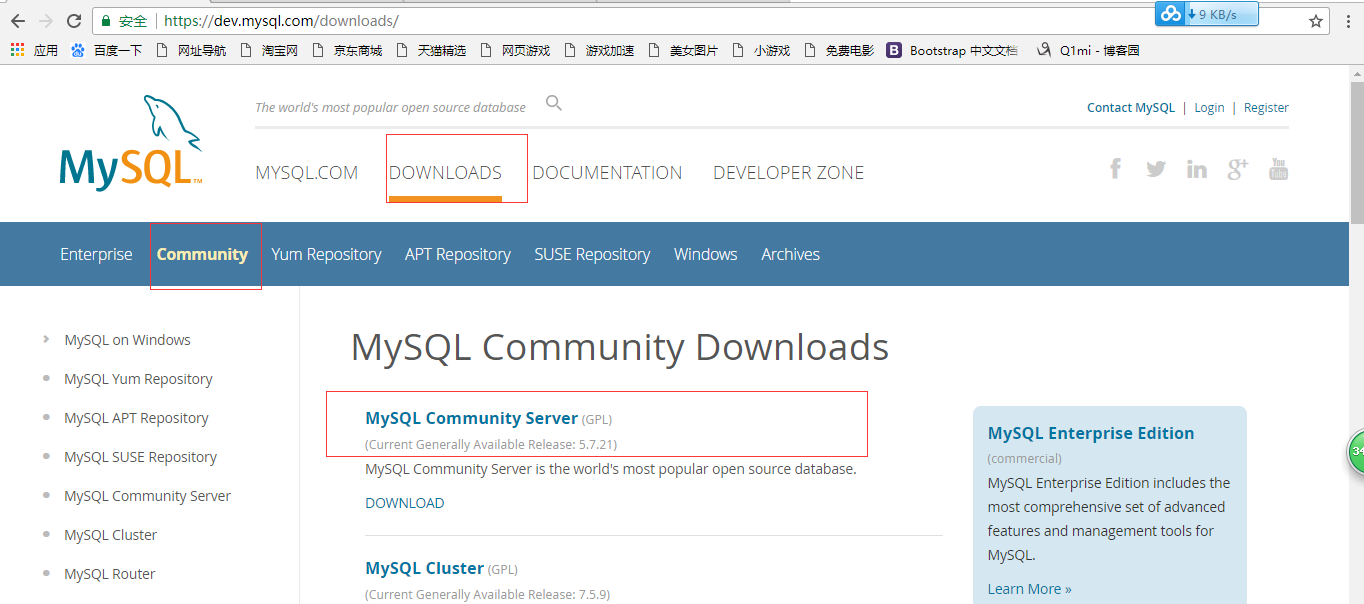Viewport: 1364px width, 604px height.
Task: Select the DOCUMENTATION top menu item
Action: click(607, 173)
